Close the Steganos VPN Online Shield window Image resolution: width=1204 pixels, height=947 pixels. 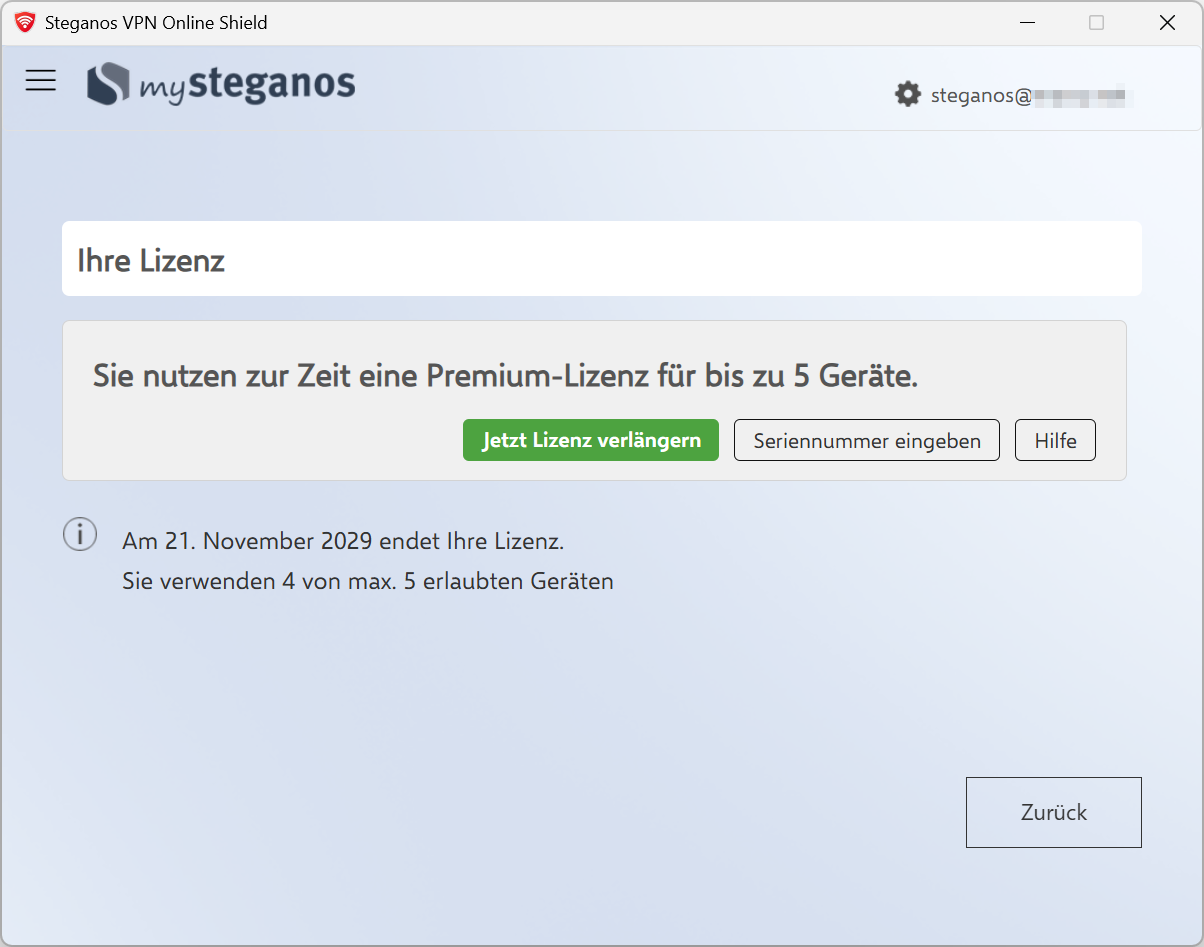point(1166,22)
